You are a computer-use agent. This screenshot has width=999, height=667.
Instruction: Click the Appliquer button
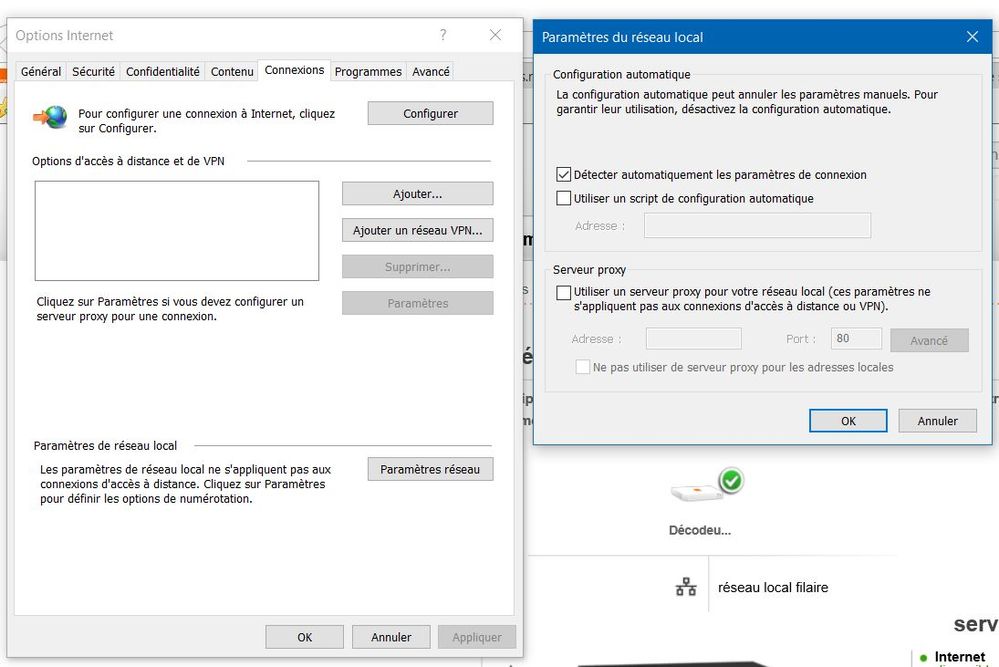coord(477,637)
